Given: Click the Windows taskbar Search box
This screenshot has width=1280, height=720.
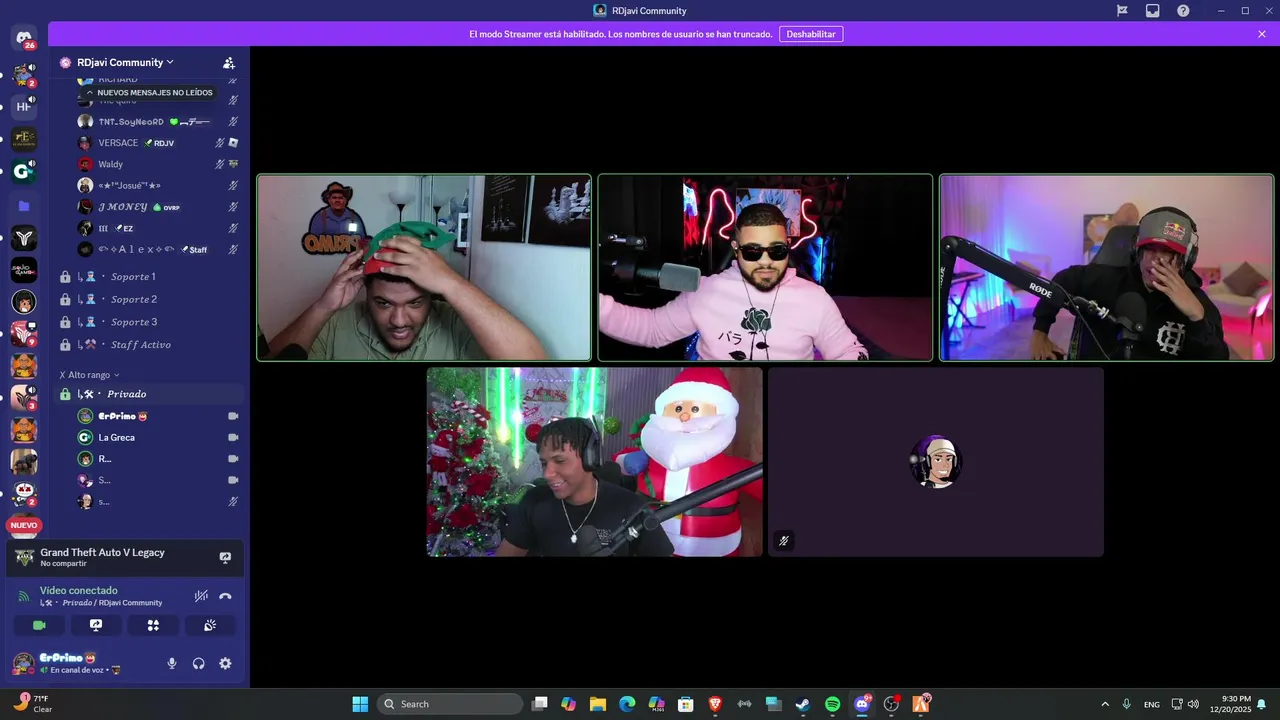Looking at the screenshot, I should (450, 704).
